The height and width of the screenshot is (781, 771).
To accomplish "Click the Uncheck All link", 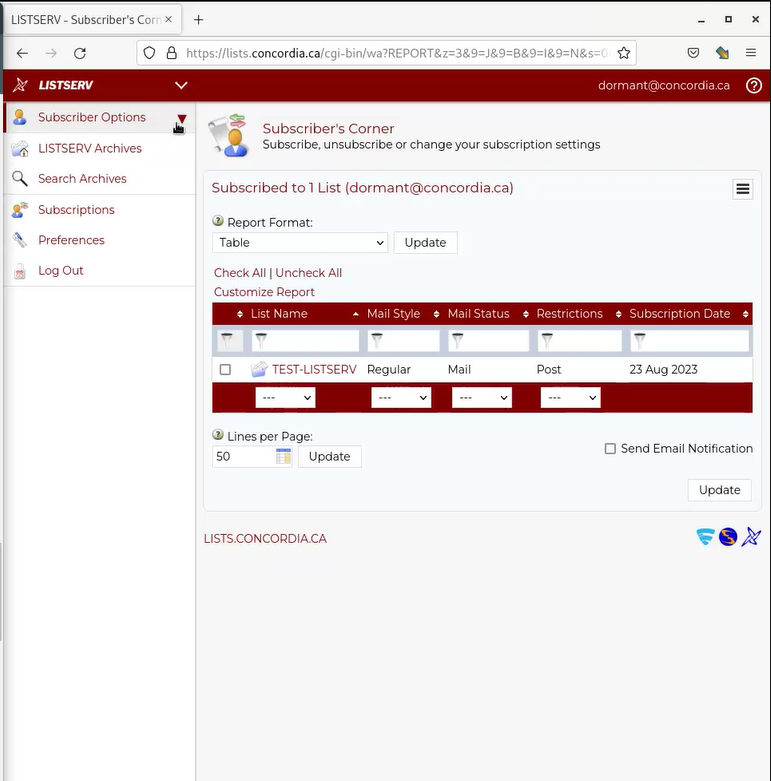I will (309, 273).
